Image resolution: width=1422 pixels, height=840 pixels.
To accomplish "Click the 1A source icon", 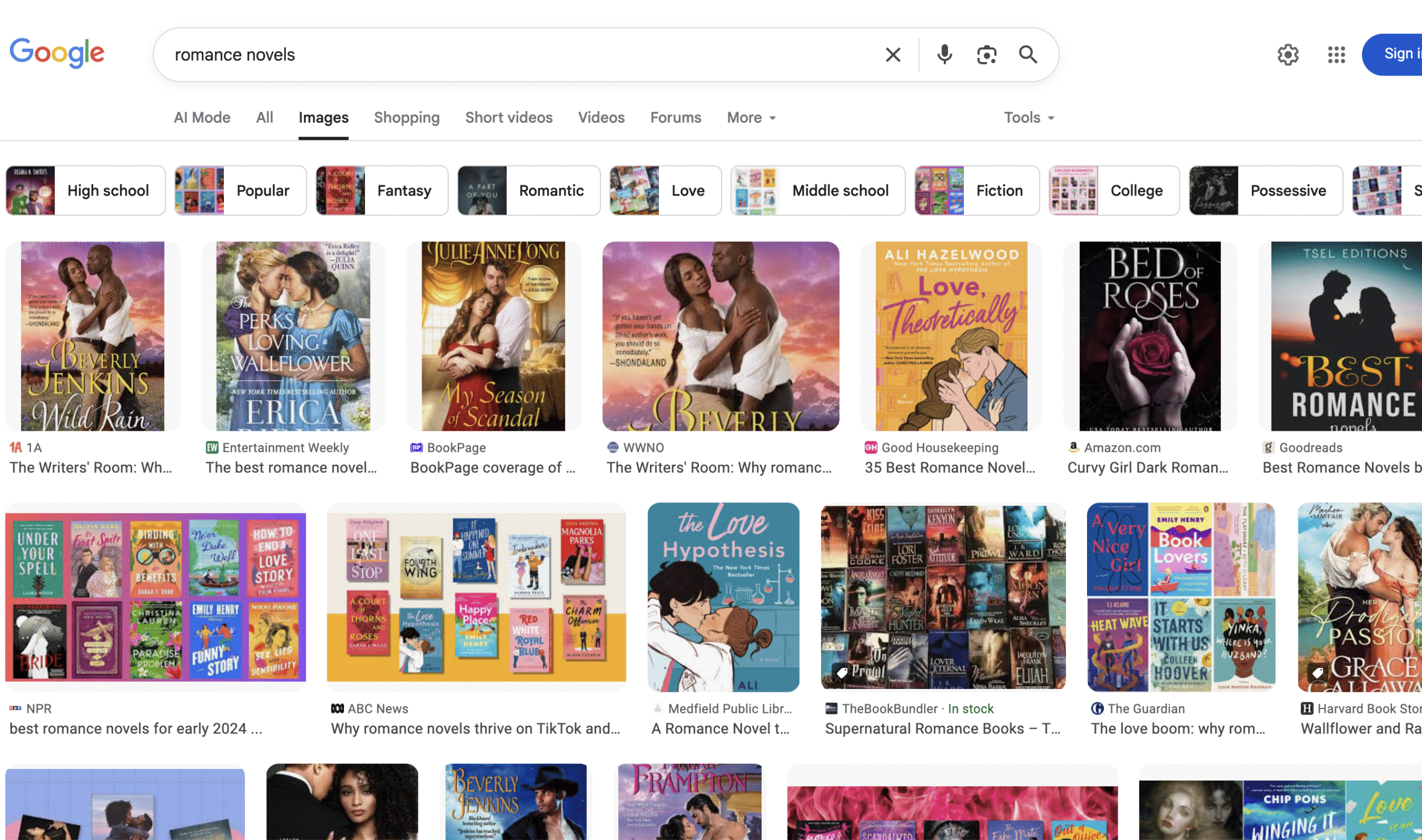I will [16, 447].
